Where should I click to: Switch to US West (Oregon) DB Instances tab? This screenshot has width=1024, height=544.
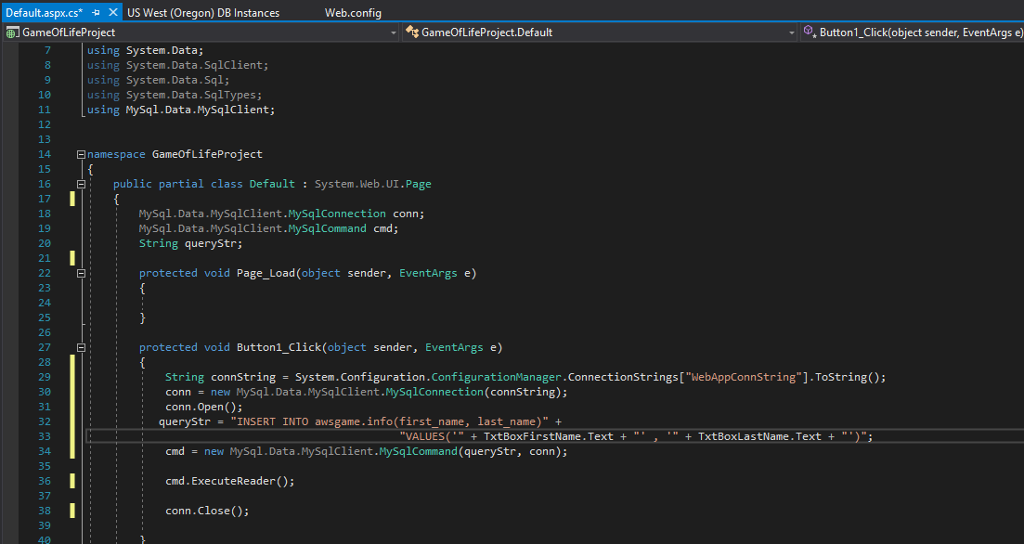pyautogui.click(x=204, y=13)
